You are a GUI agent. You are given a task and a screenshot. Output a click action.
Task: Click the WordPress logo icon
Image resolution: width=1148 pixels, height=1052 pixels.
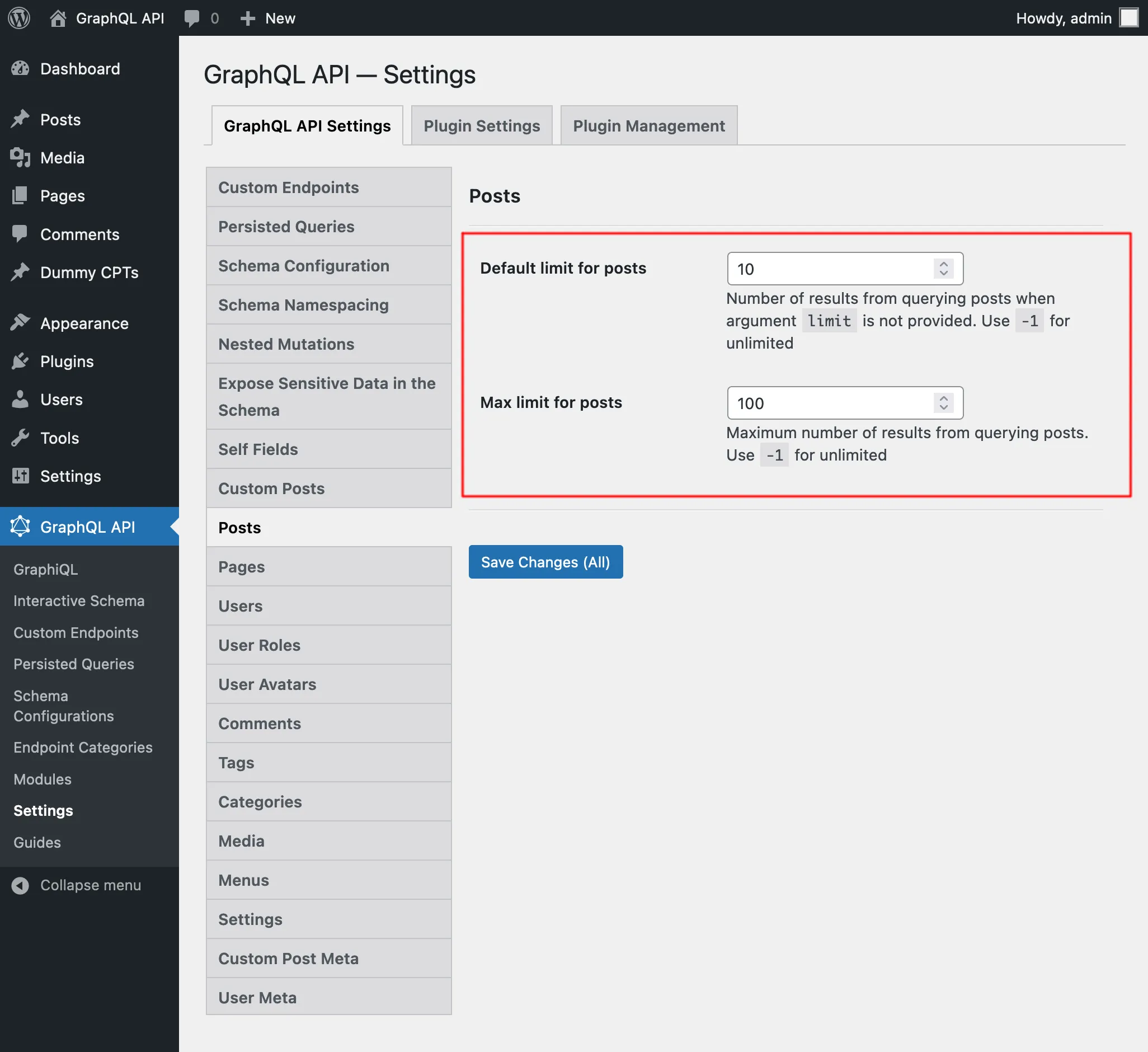pyautogui.click(x=19, y=18)
